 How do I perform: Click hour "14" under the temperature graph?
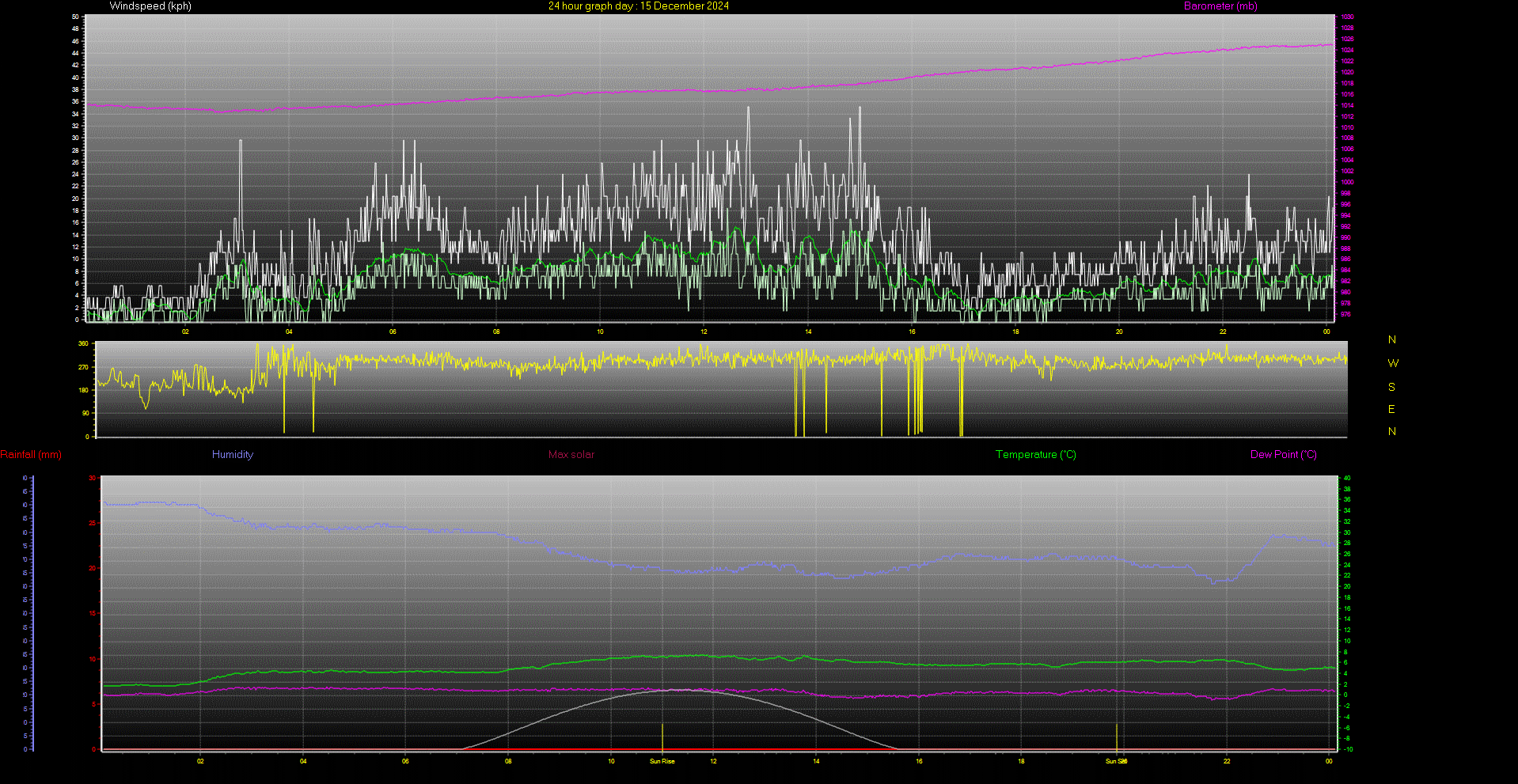click(816, 762)
